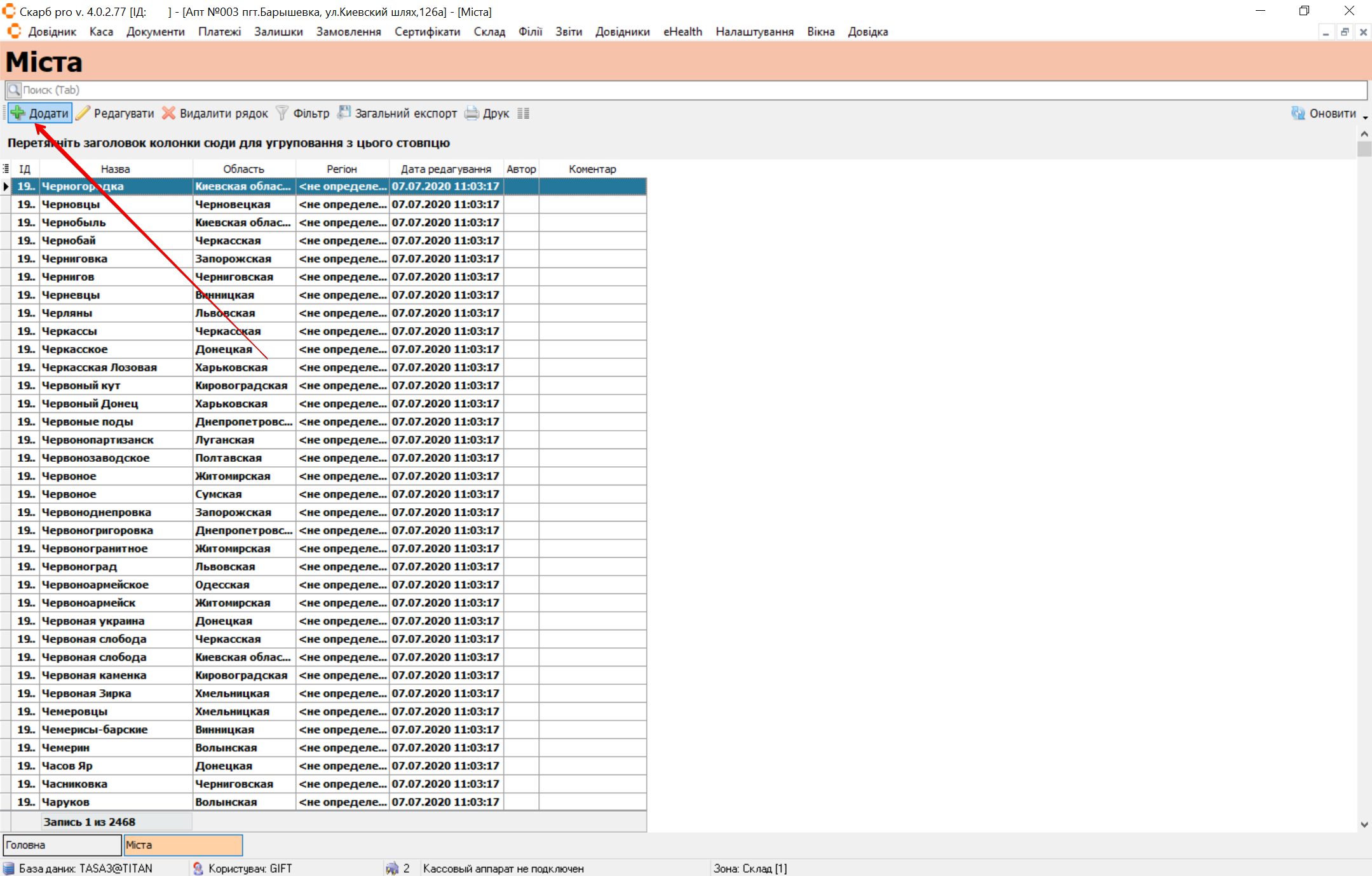This screenshot has width=1372, height=876.
Task: Click the grid options icon left of ІД header
Action: click(6, 169)
